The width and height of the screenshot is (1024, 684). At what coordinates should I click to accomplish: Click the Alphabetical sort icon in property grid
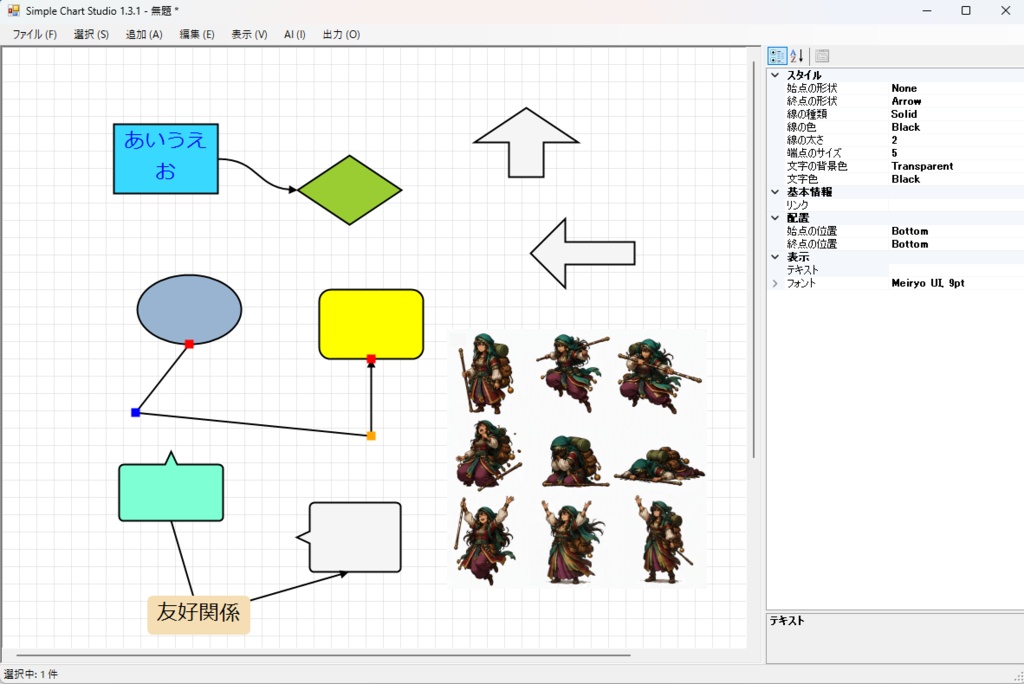797,56
